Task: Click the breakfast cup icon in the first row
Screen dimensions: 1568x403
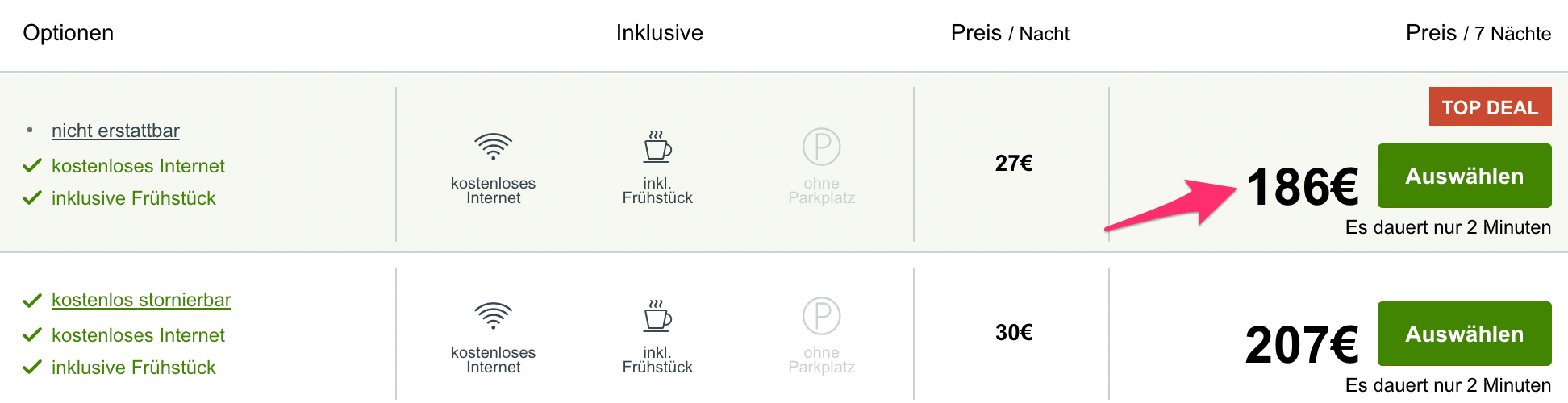Action: [657, 146]
